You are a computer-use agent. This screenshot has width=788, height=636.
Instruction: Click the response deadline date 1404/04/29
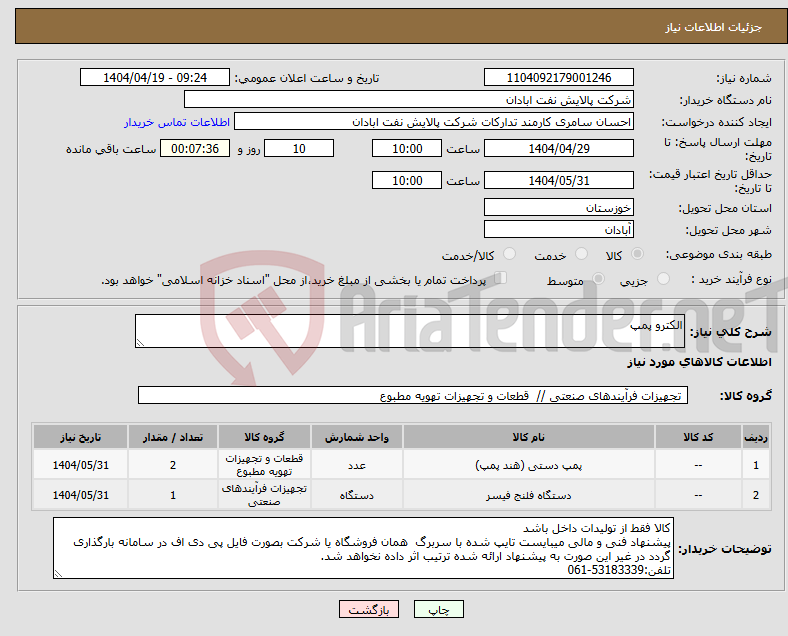(559, 148)
